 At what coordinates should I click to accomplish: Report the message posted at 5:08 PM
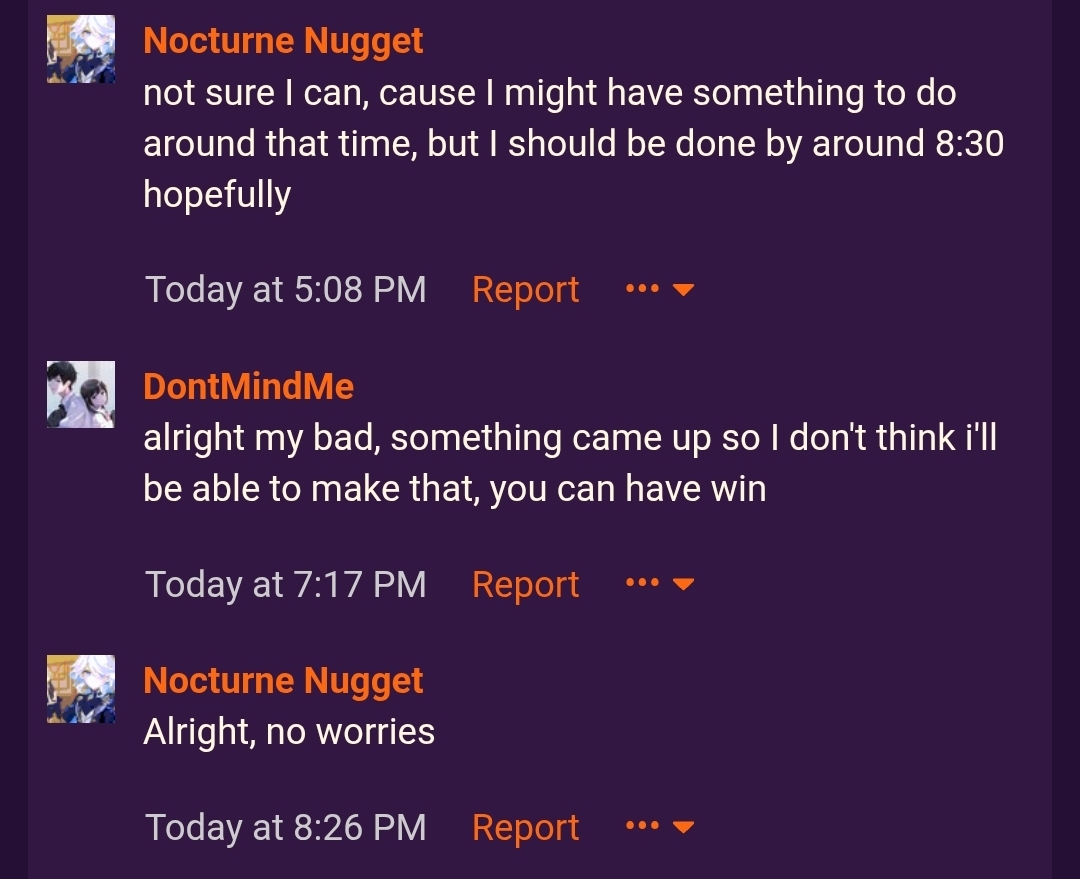click(525, 290)
